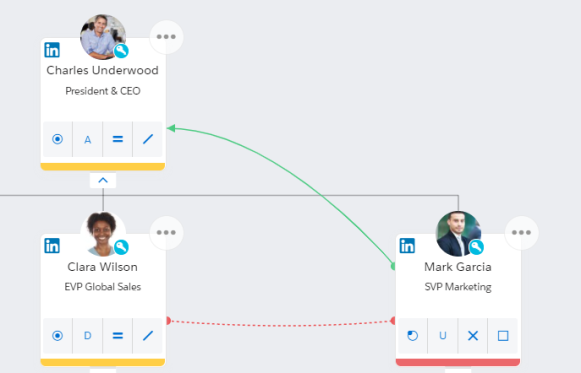
Task: Open more options menu for Mark Garcia
Action: coord(521,233)
